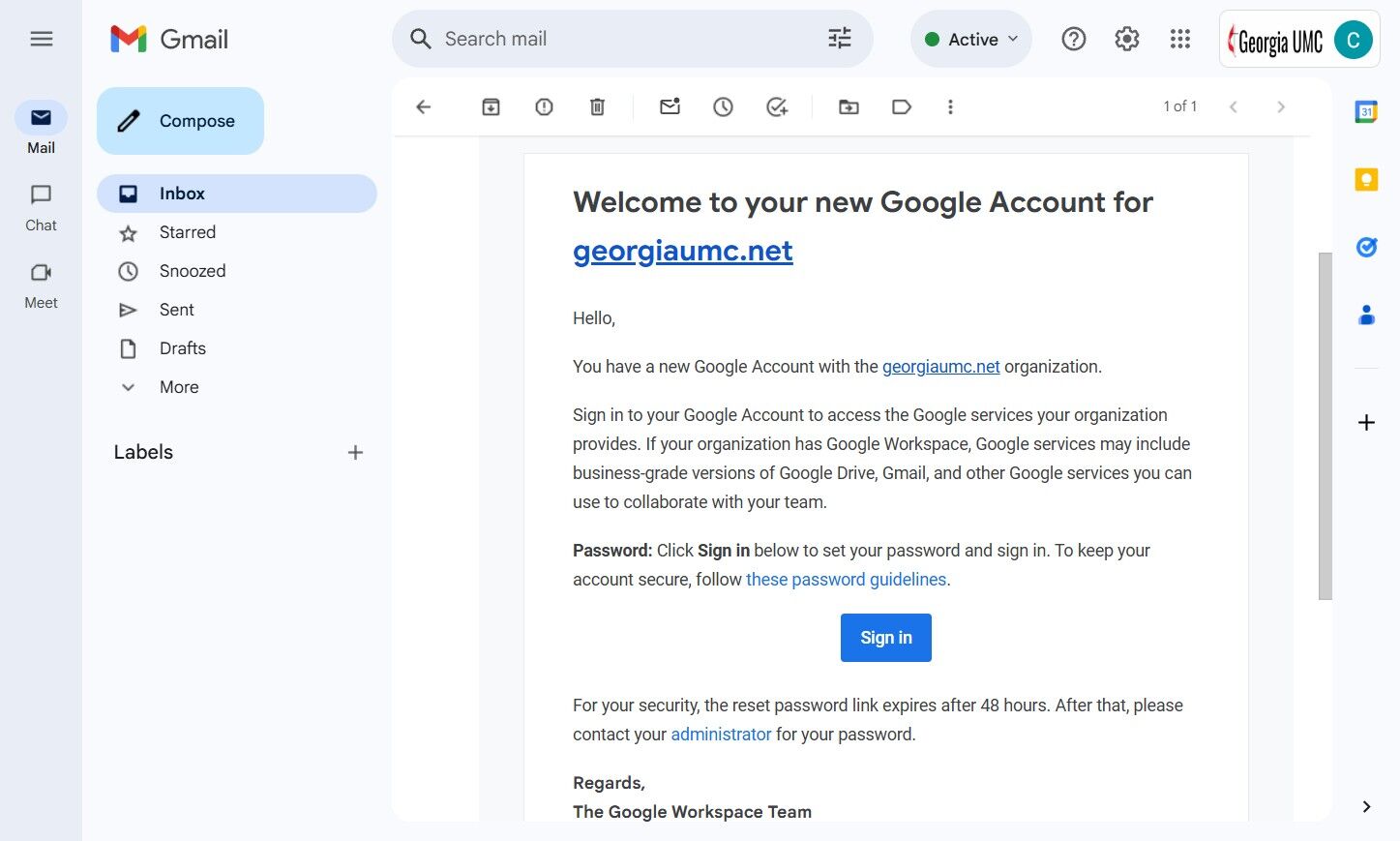The image size is (1400, 841).
Task: Go to the Starred folder
Action: [x=188, y=232]
